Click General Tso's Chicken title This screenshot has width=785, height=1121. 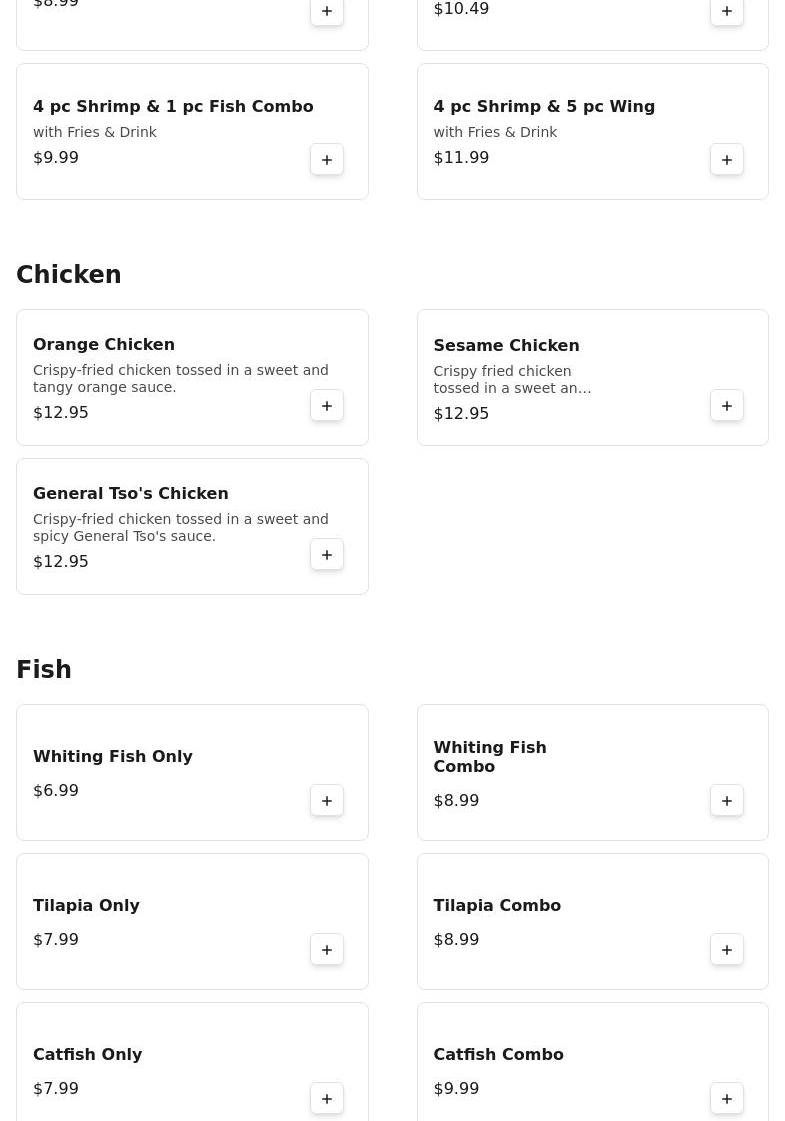coord(131,494)
